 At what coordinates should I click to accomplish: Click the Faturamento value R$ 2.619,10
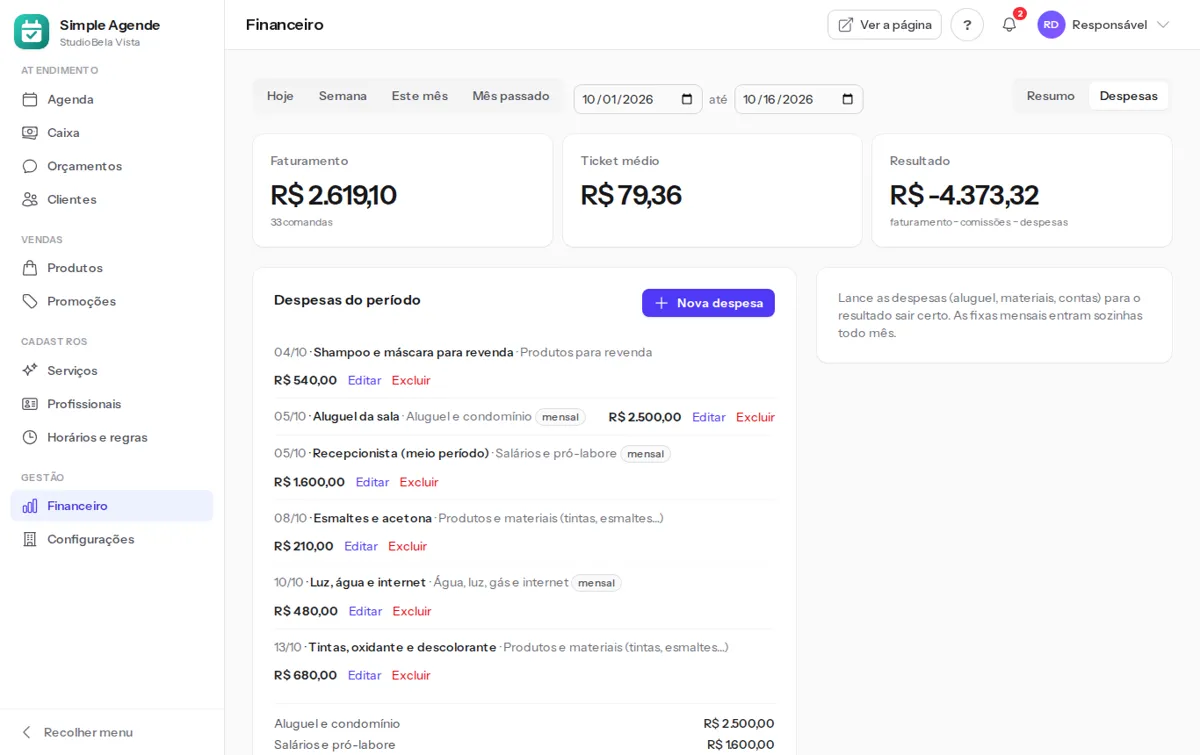pos(334,195)
